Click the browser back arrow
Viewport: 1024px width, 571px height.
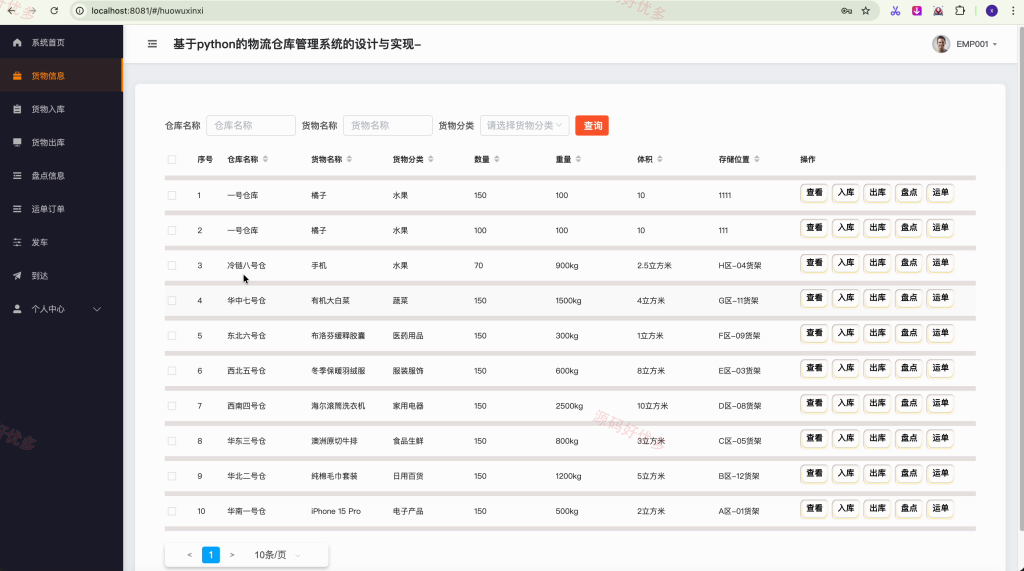(11, 10)
